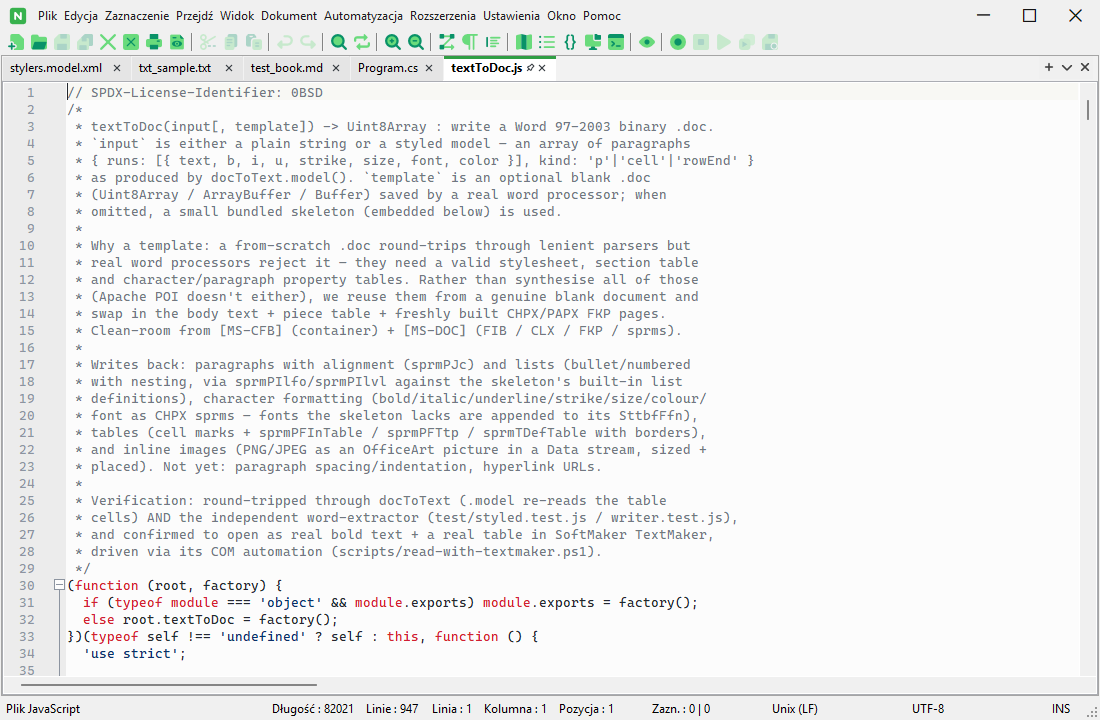Zoom out with the minus magnifier icon
Viewport: 1100px width, 720px height.
[x=416, y=42]
